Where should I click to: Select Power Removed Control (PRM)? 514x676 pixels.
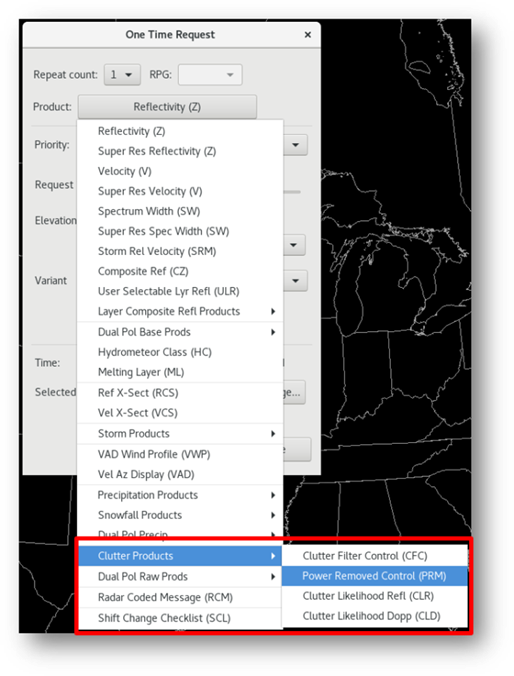point(375,576)
